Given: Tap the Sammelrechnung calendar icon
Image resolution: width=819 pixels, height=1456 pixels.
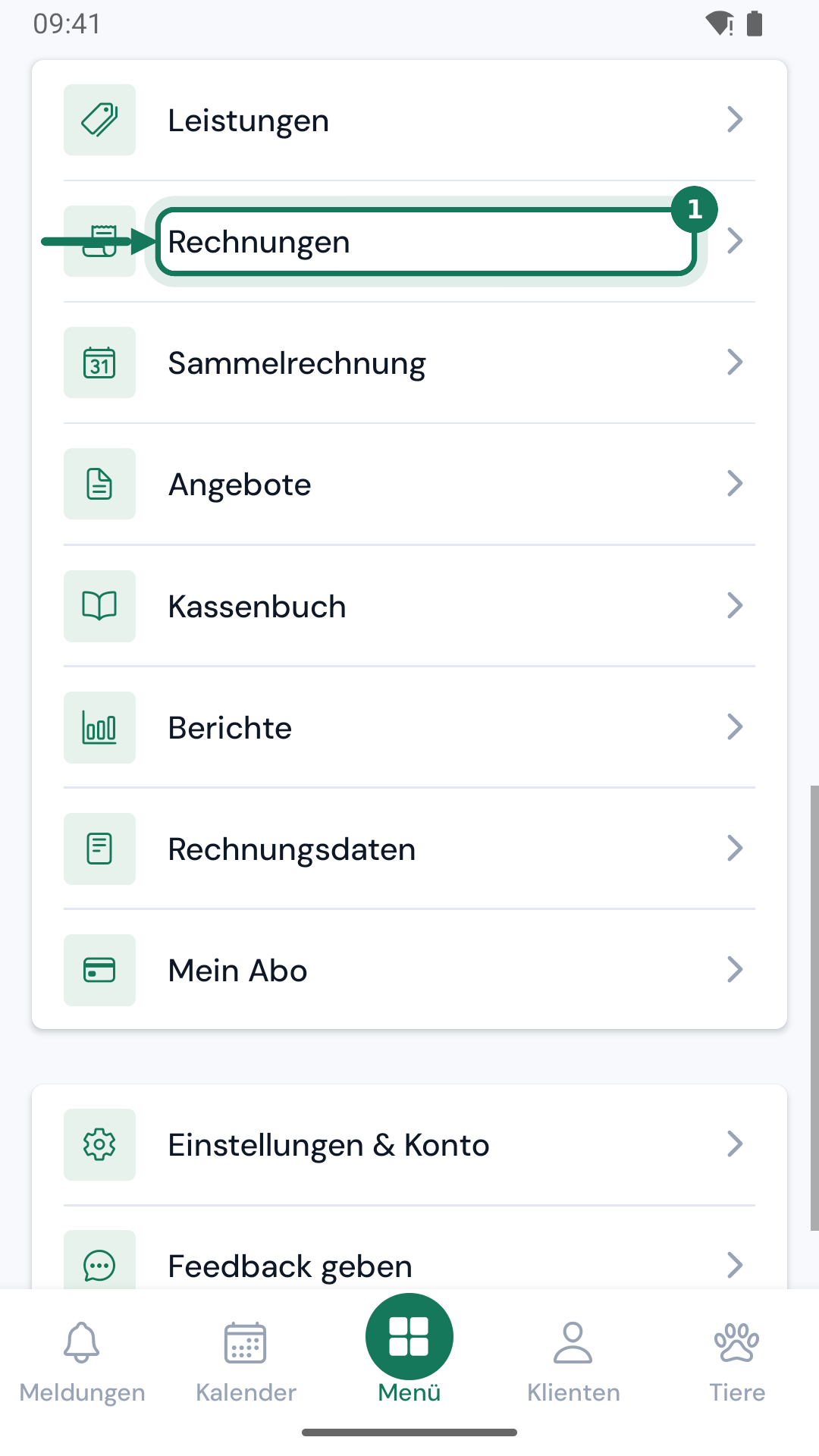Looking at the screenshot, I should [99, 362].
